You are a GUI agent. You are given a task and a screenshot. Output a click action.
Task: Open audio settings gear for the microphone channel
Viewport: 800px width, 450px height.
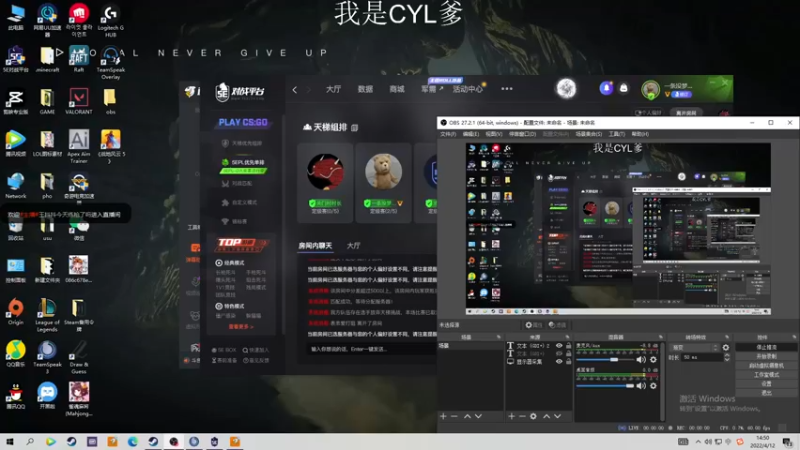(653, 360)
